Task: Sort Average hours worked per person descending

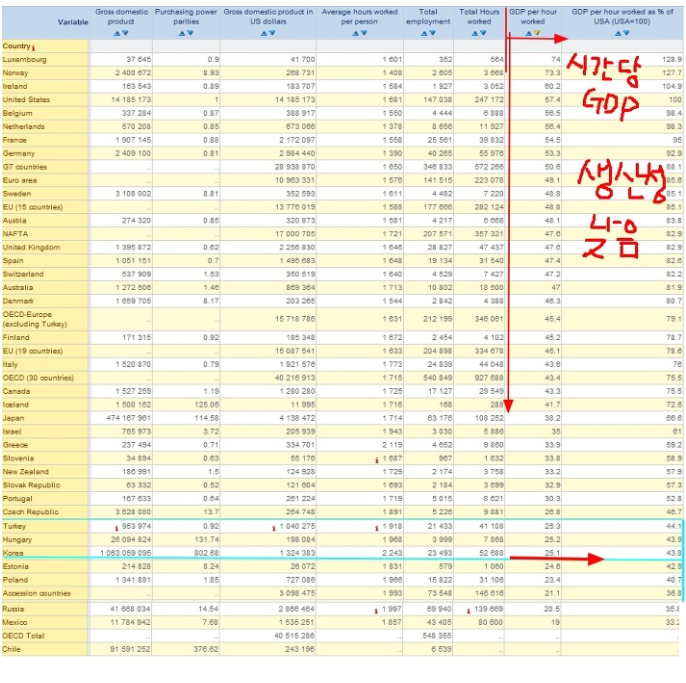Action: point(364,33)
